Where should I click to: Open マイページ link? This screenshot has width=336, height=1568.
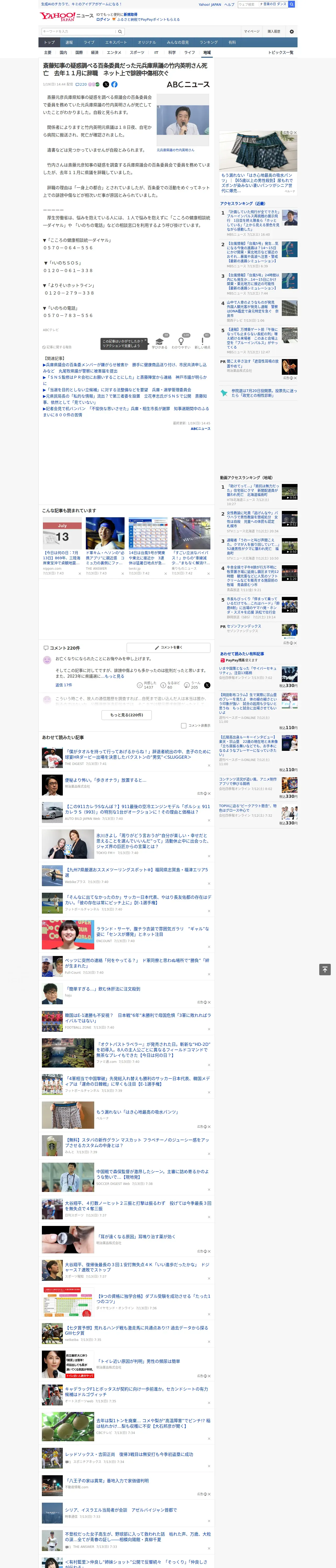point(252,31)
